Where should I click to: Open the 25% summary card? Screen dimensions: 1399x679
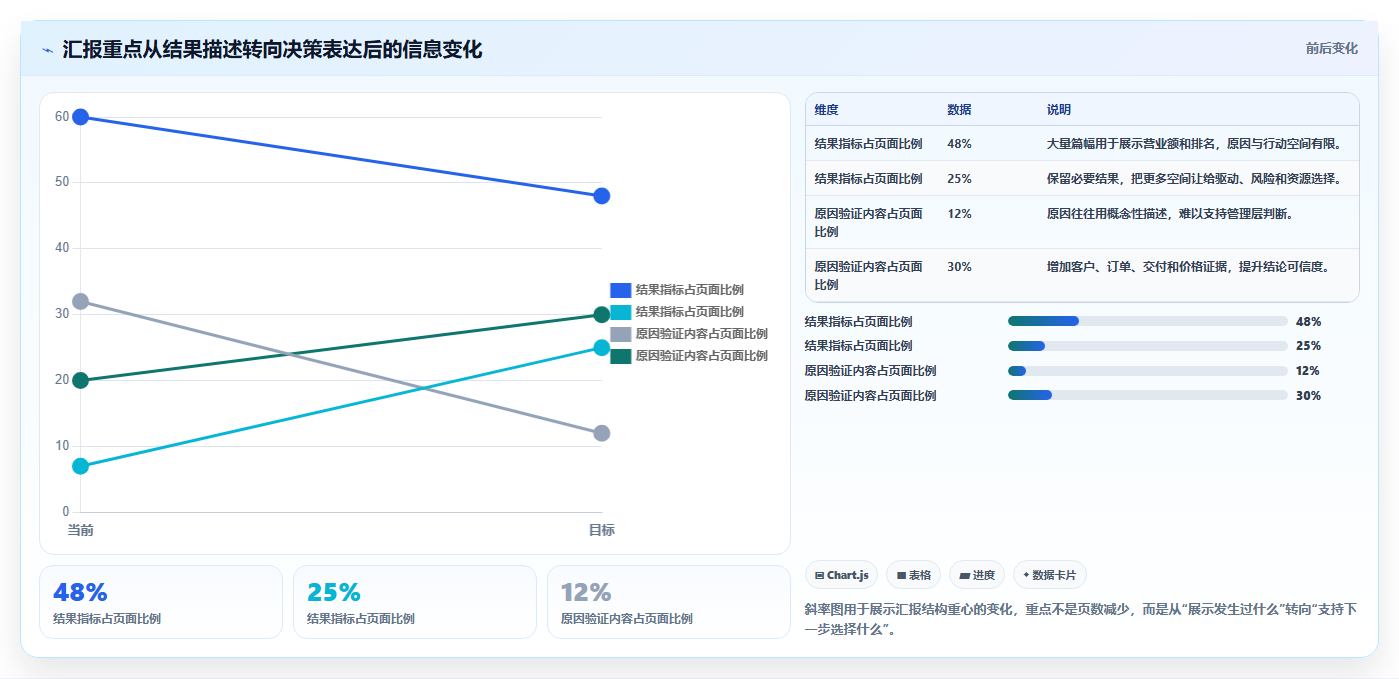click(415, 602)
